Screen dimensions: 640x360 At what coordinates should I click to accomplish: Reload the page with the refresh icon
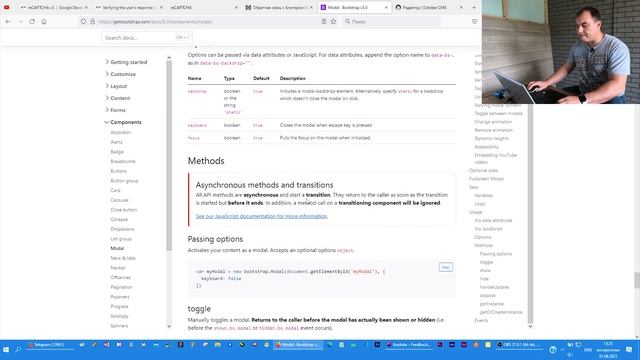(x=32, y=21)
